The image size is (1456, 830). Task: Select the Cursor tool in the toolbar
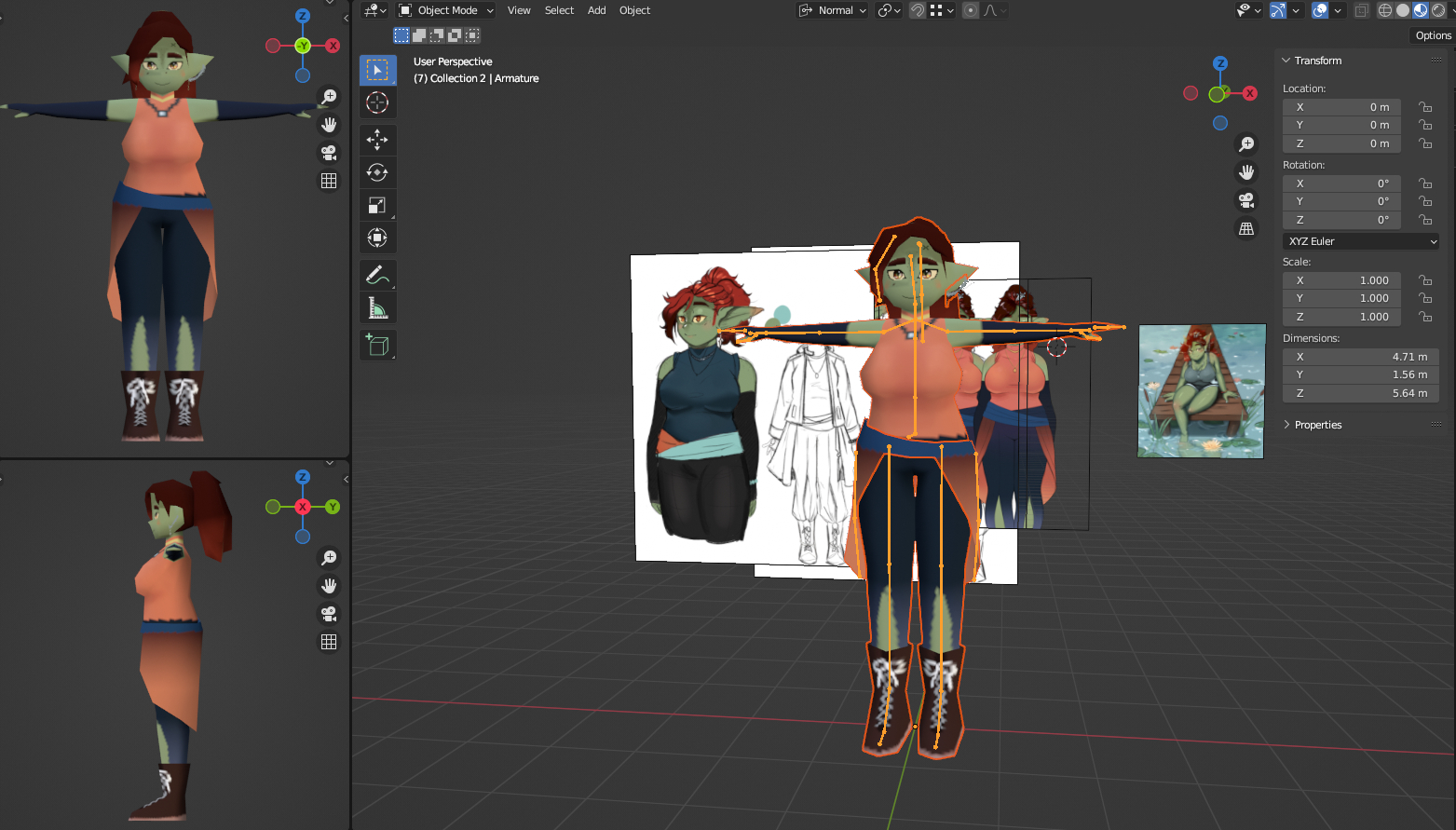click(x=377, y=102)
